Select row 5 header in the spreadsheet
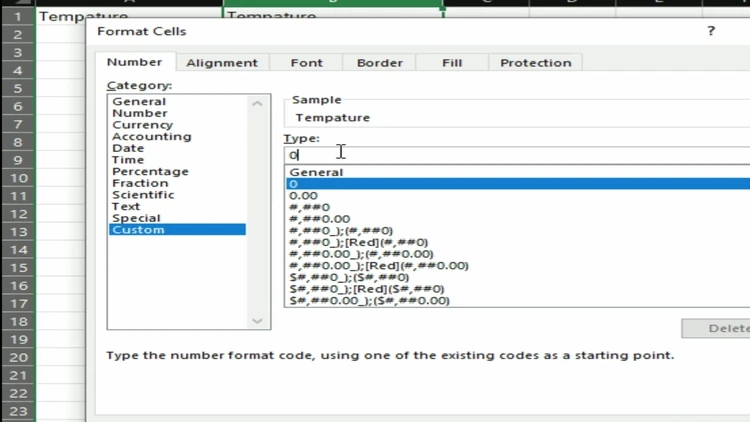Image resolution: width=750 pixels, height=422 pixels. point(18,88)
